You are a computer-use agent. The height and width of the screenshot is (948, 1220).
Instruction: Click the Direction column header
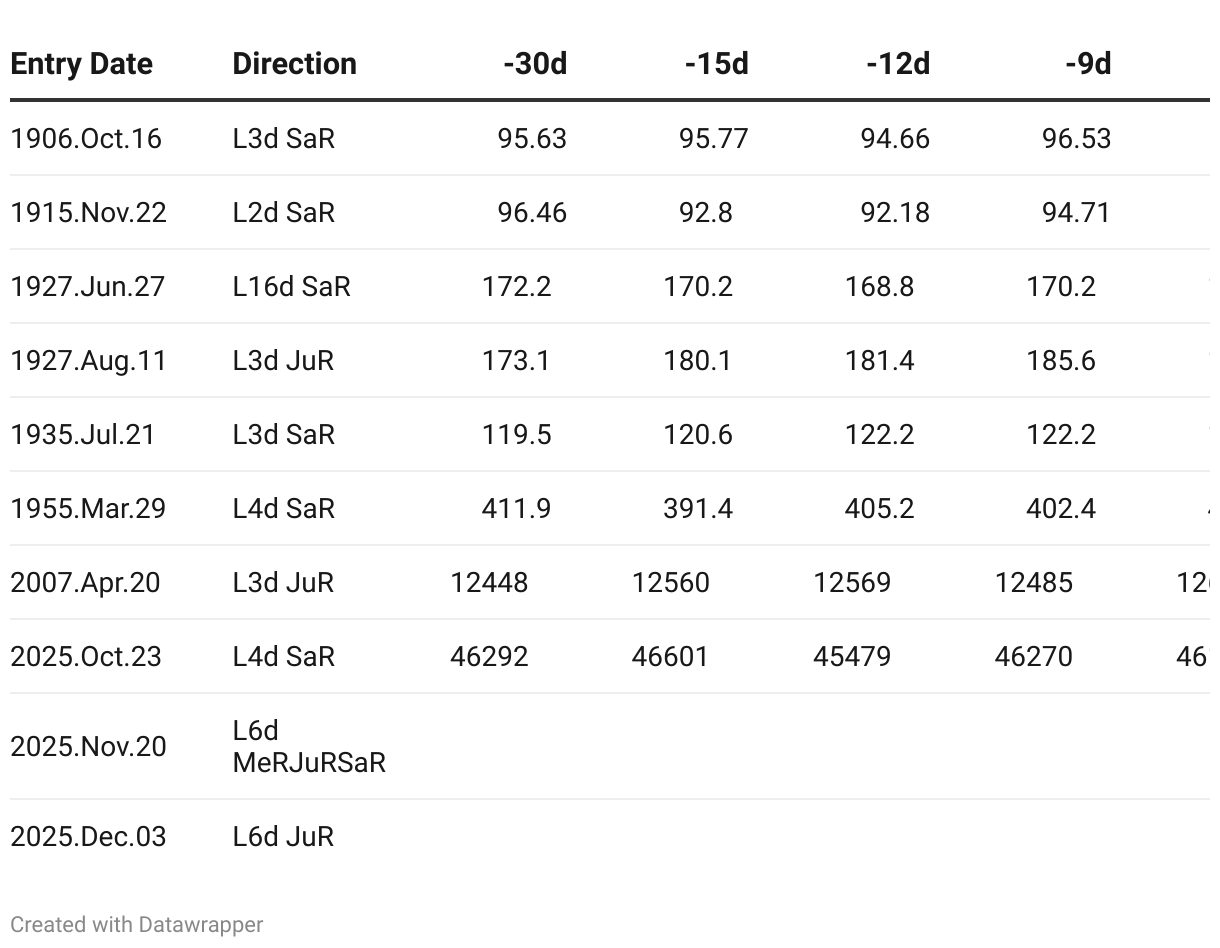pyautogui.click(x=294, y=64)
